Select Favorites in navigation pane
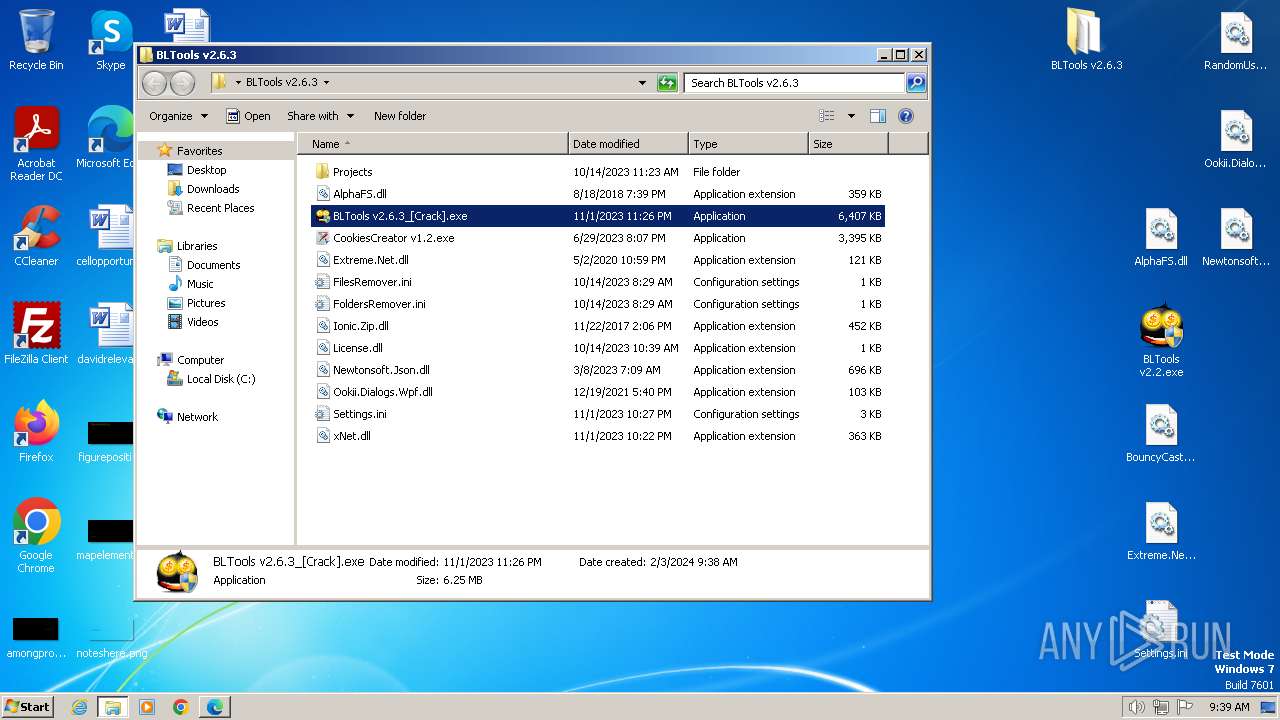1280x720 pixels. tap(199, 151)
